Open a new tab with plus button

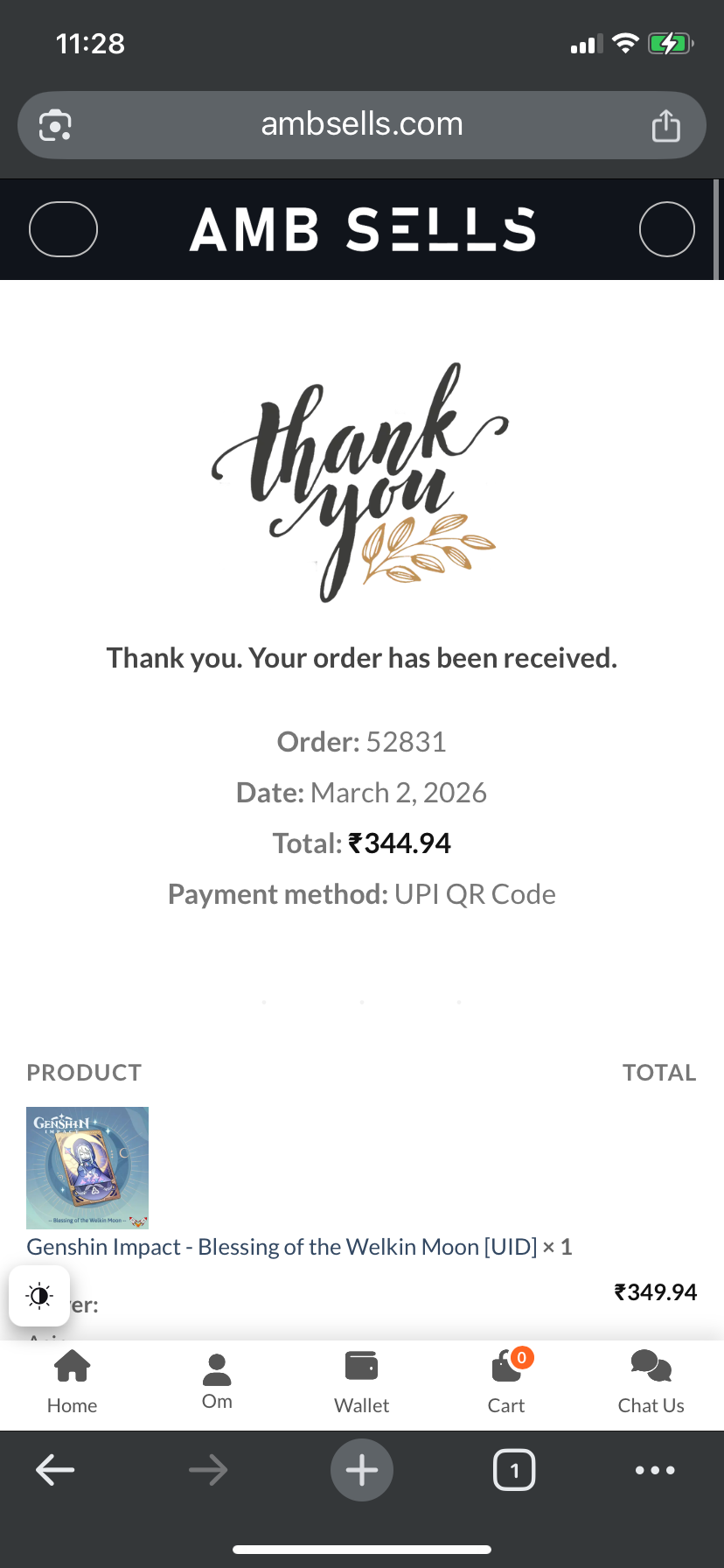pos(362,1470)
